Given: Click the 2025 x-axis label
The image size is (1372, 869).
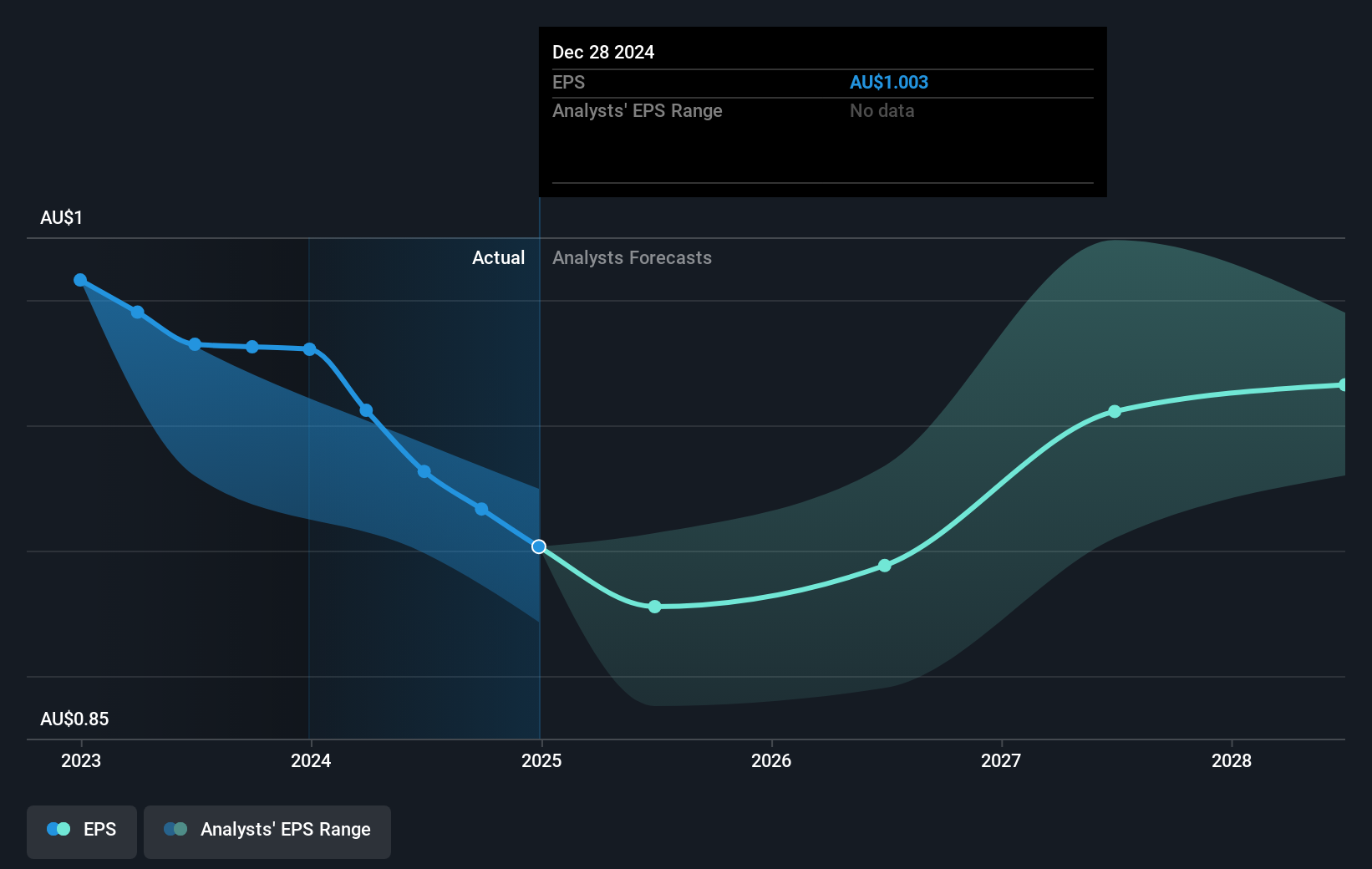Looking at the screenshot, I should point(541,760).
